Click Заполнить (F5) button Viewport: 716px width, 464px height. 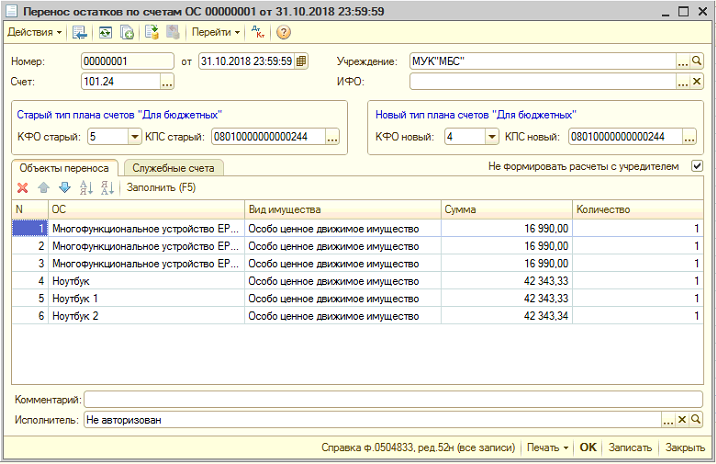161,188
